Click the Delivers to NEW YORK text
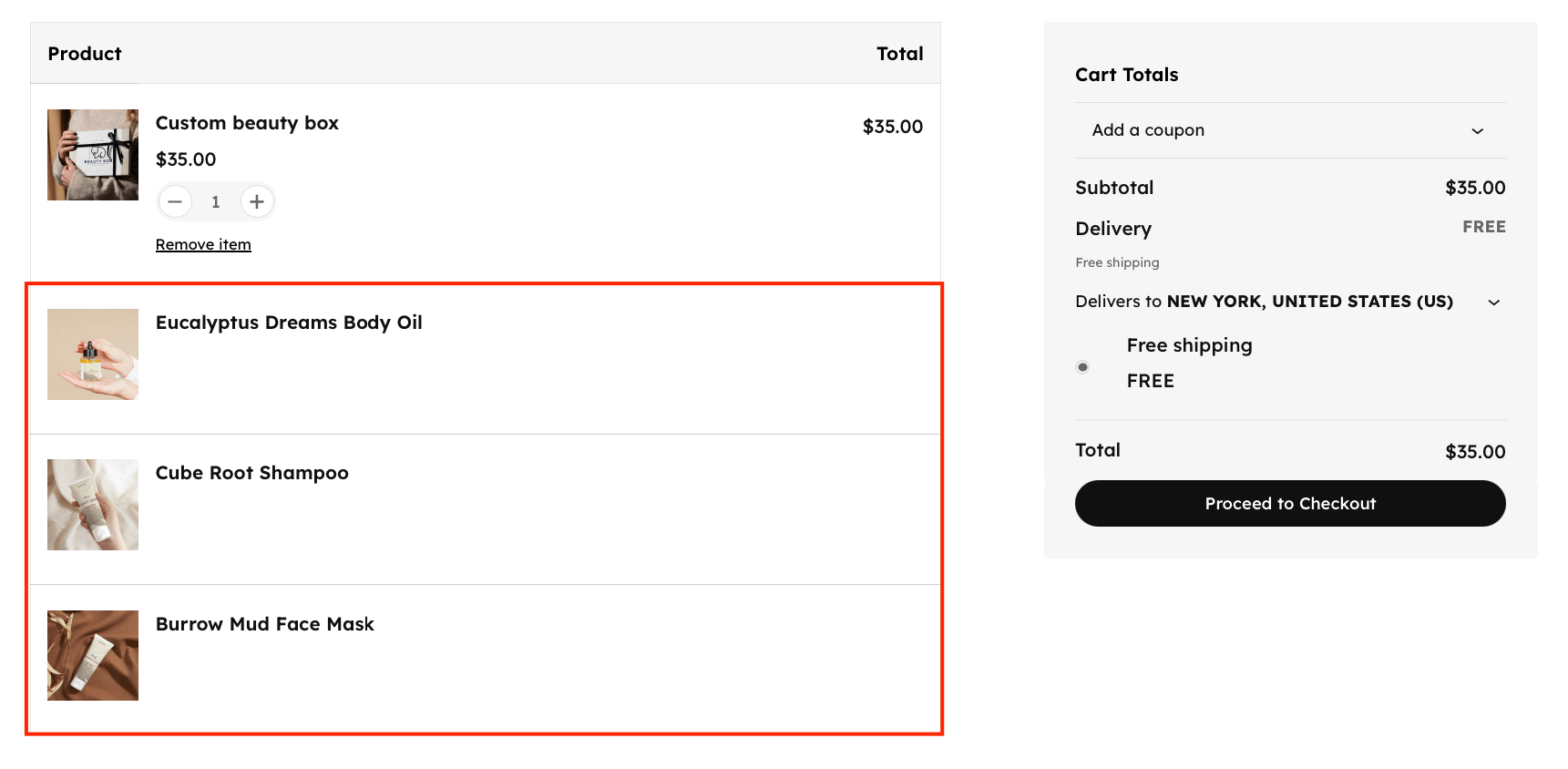1568x769 pixels. [x=1263, y=302]
